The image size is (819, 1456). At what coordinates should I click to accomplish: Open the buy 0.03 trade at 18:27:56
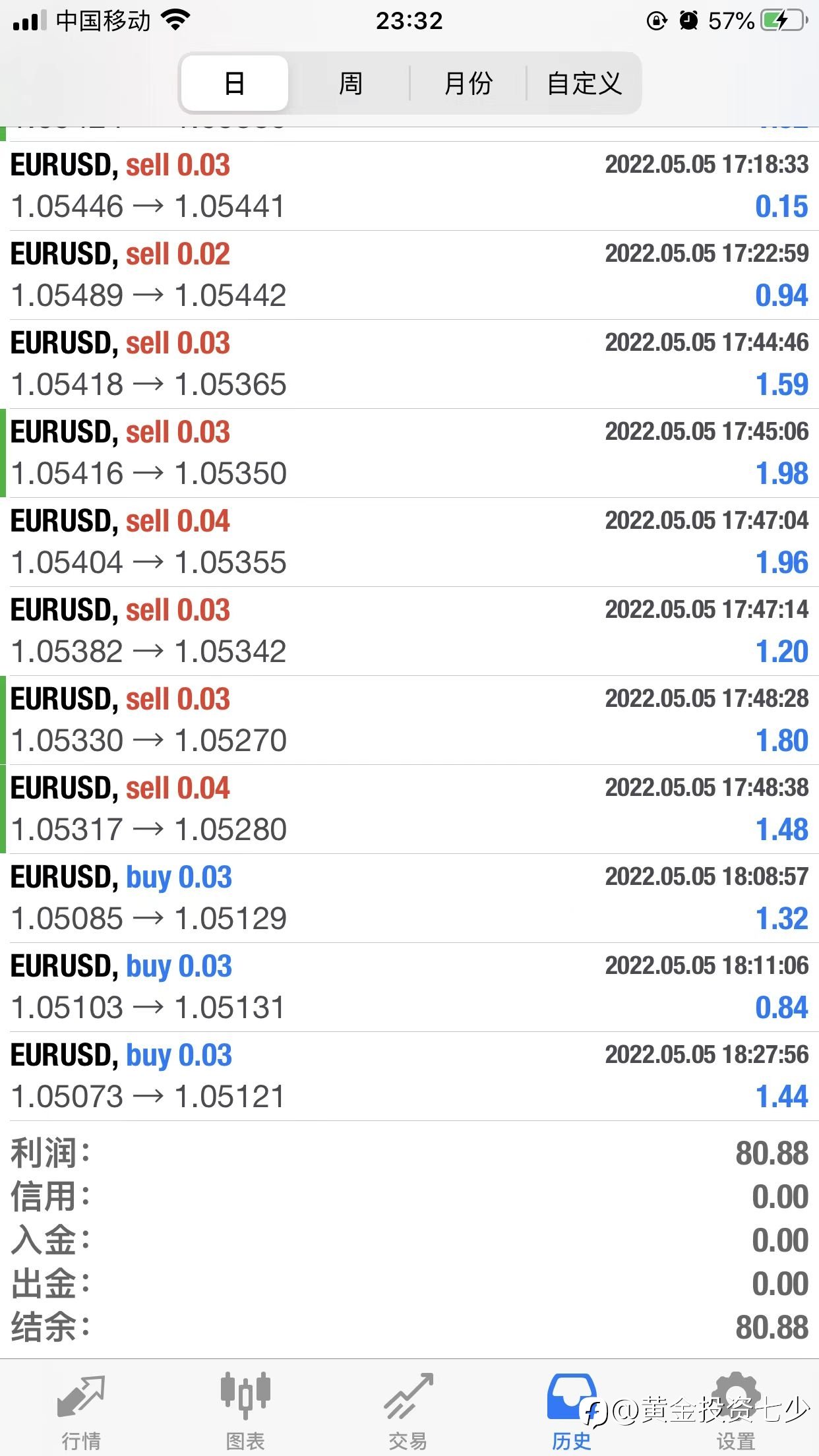pyautogui.click(x=409, y=1076)
